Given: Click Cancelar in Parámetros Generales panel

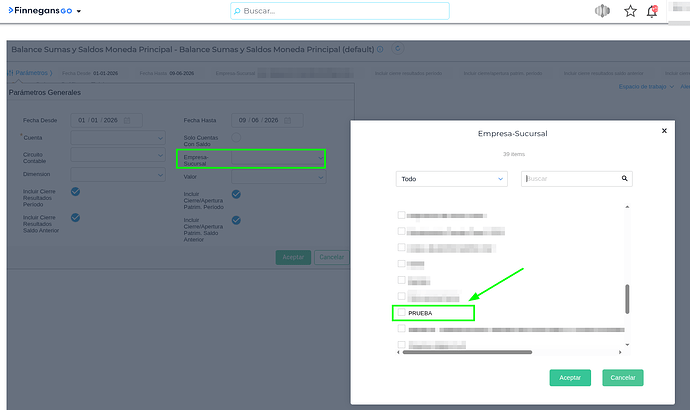Looking at the screenshot, I should tap(332, 257).
